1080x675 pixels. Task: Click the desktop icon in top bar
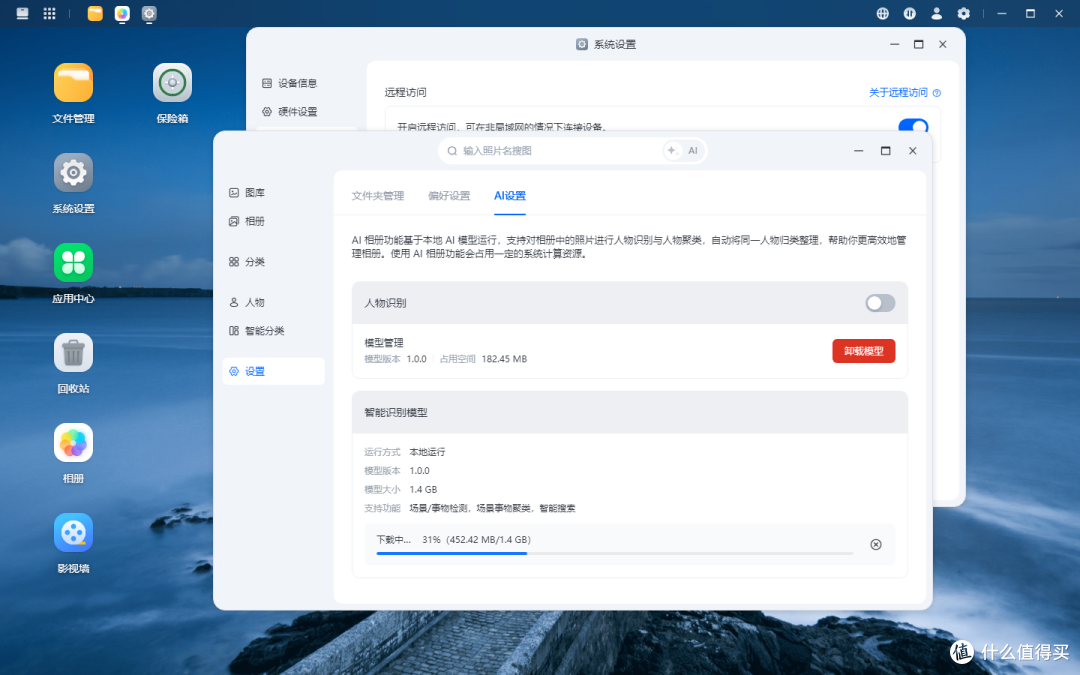pyautogui.click(x=23, y=13)
